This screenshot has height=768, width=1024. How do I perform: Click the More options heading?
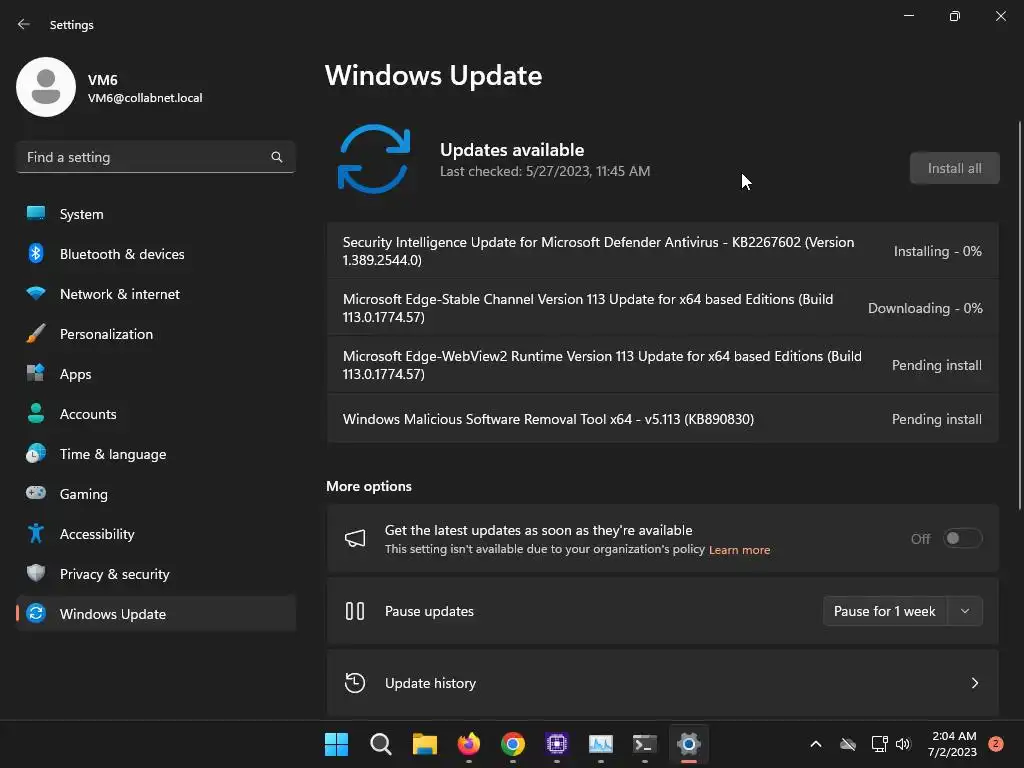pyautogui.click(x=369, y=486)
